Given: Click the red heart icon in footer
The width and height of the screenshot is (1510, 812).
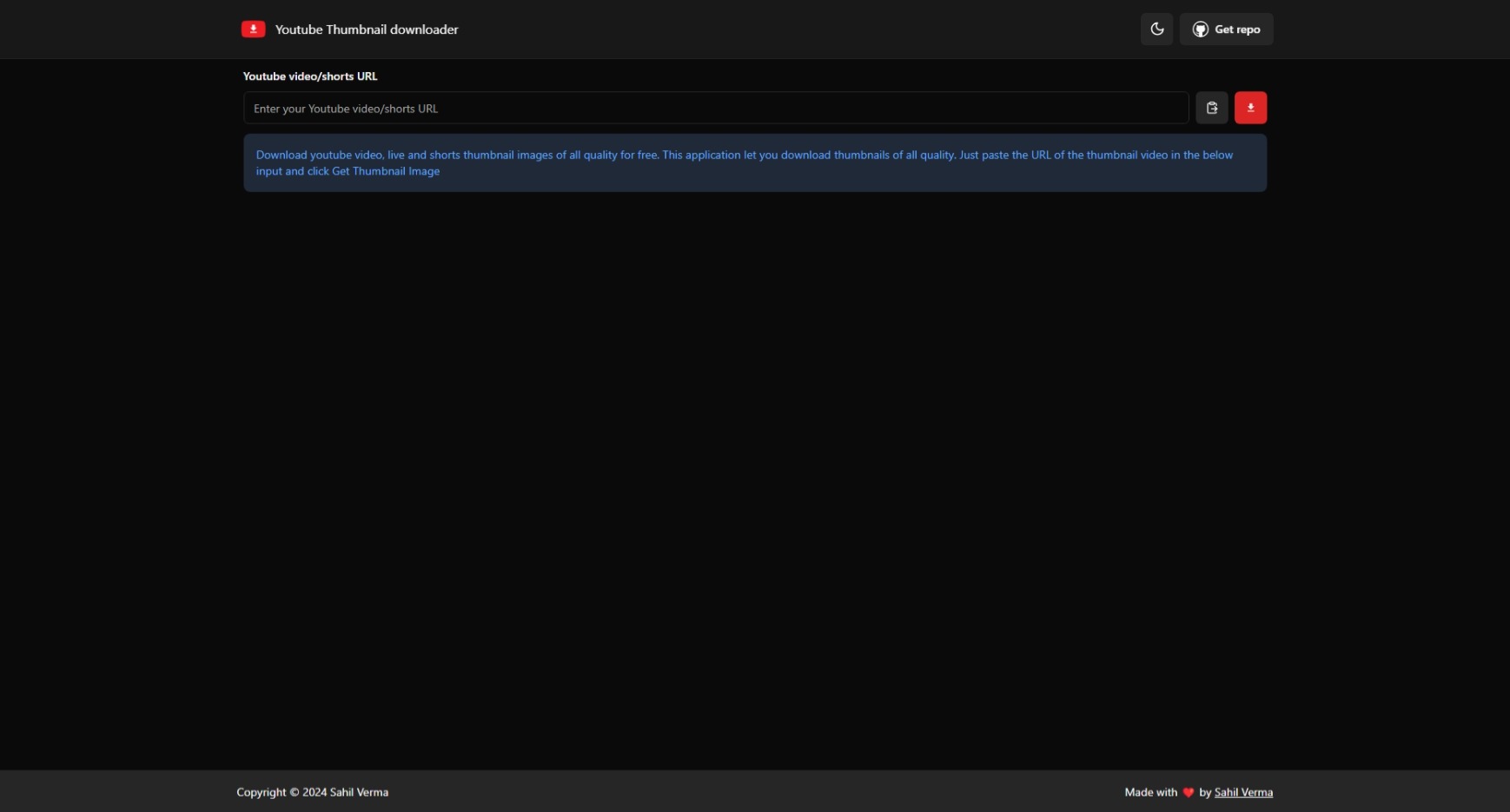Looking at the screenshot, I should click(1189, 792).
